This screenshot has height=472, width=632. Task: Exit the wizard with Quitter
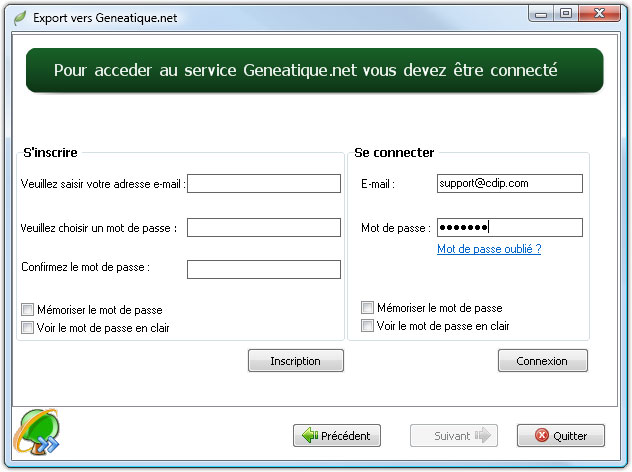[561, 435]
